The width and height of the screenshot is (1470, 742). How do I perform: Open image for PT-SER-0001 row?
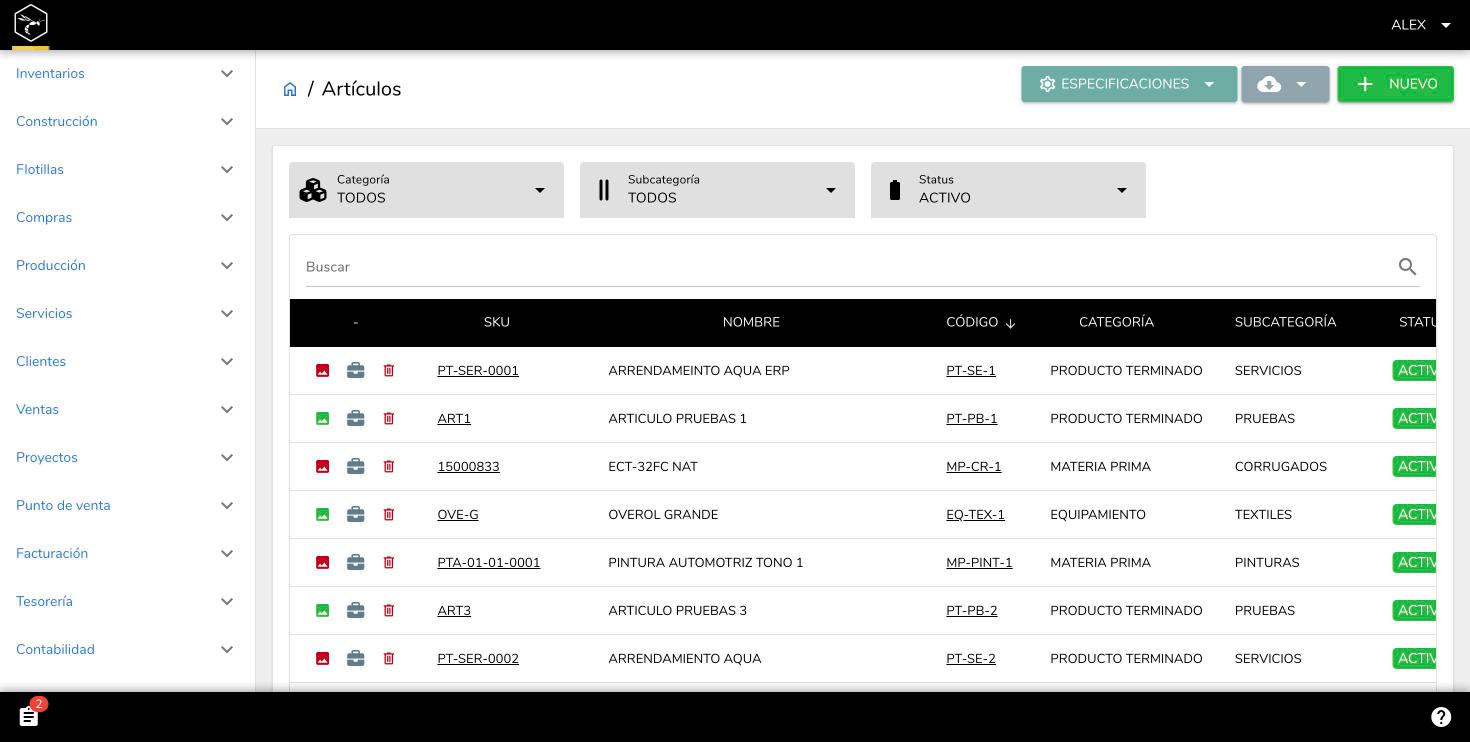322,371
